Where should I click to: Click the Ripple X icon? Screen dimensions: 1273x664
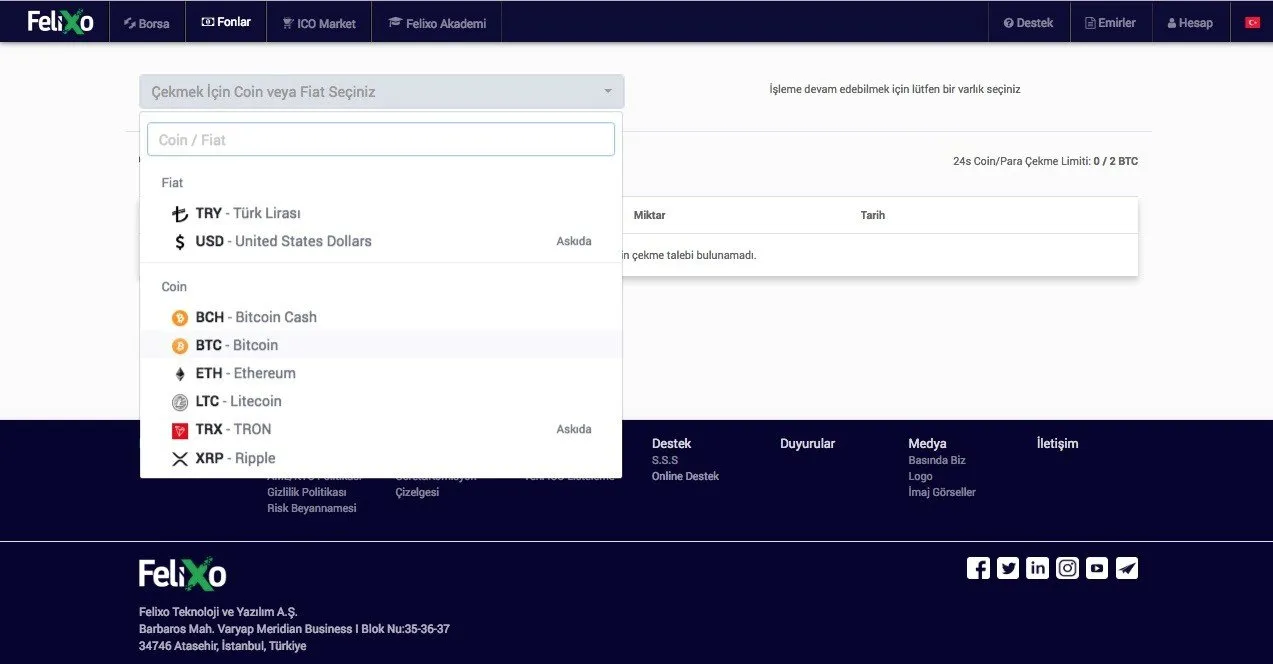[180, 459]
